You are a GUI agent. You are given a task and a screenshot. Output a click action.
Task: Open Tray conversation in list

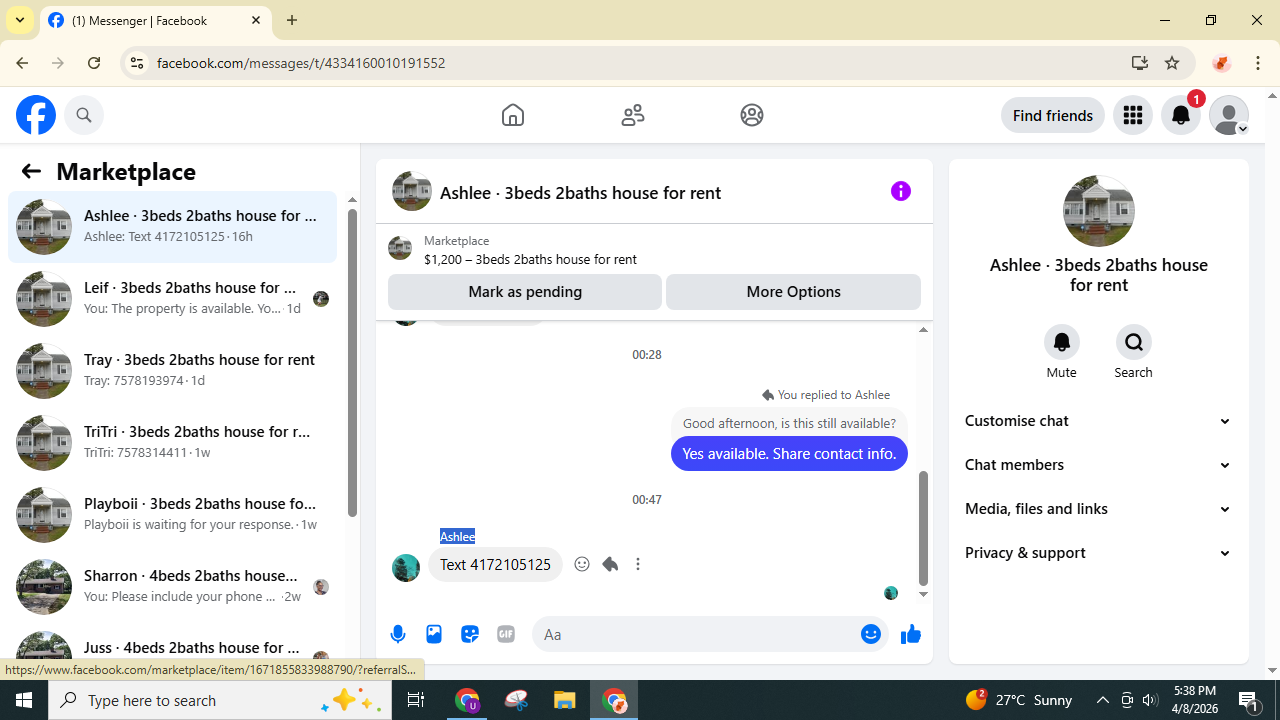point(172,370)
